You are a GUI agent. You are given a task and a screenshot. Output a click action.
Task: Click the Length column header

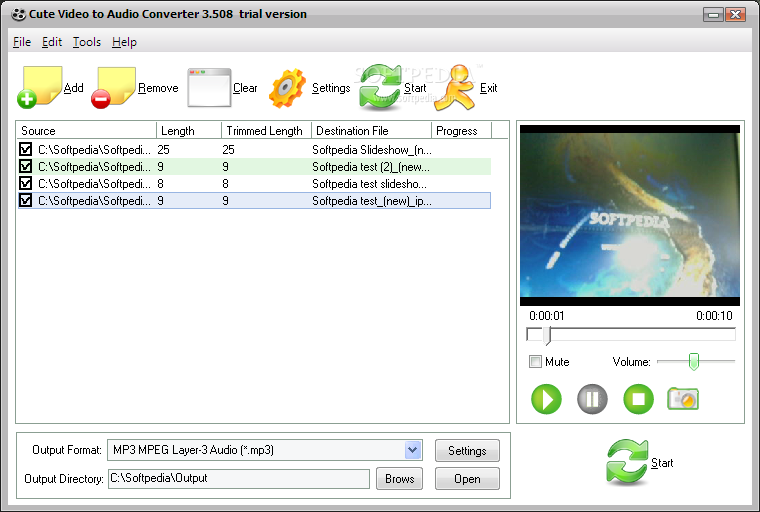(189, 131)
